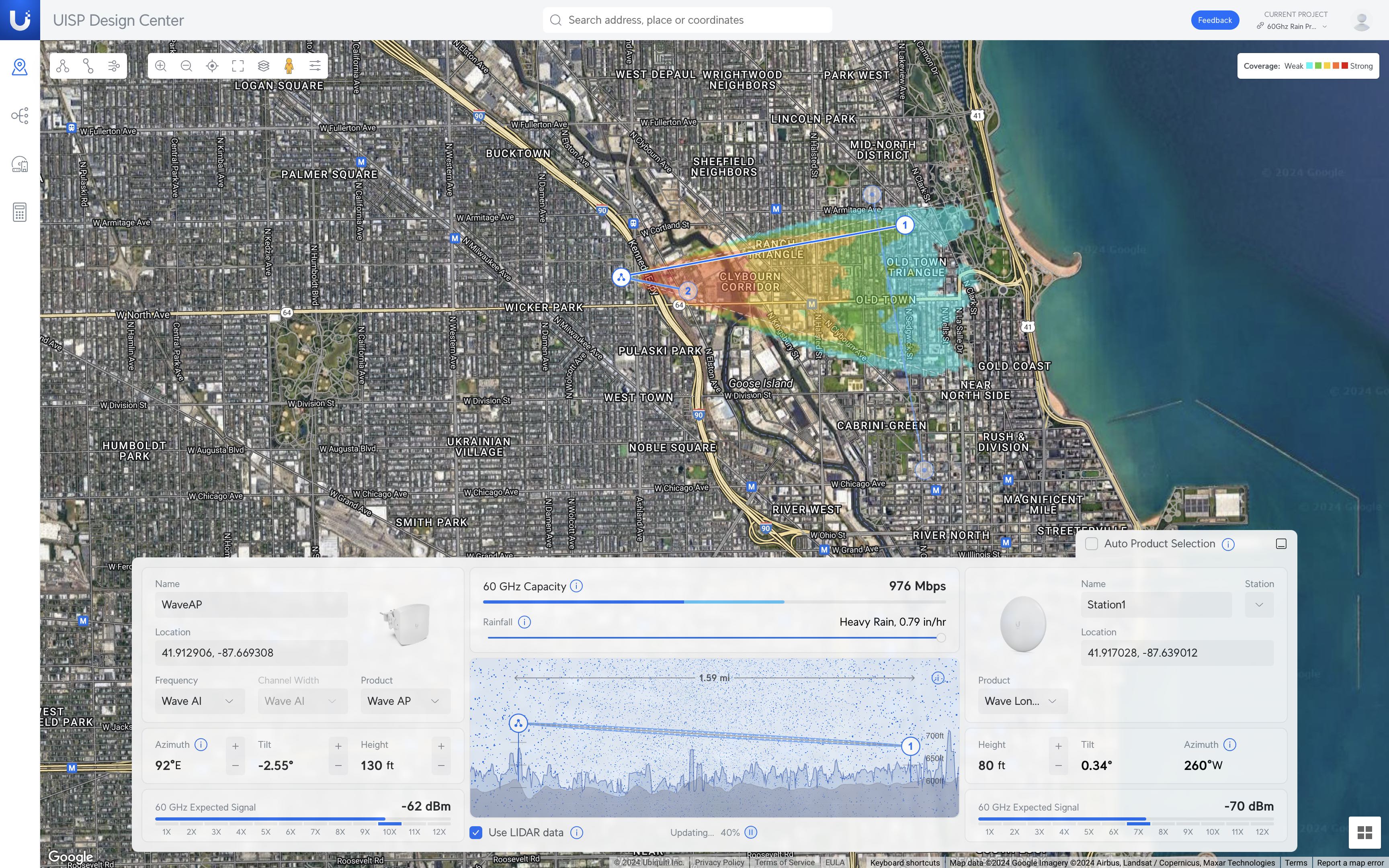Select station marker 2 on map

pyautogui.click(x=688, y=291)
